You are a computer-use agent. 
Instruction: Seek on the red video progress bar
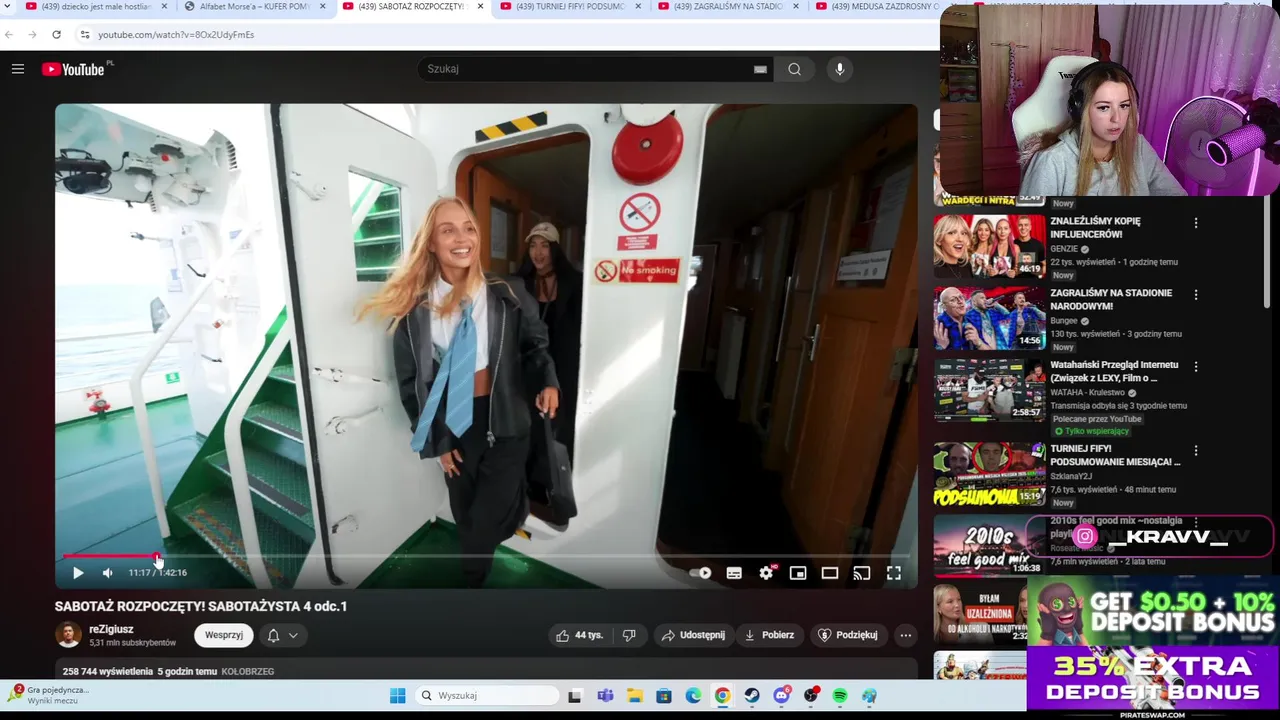(486, 556)
